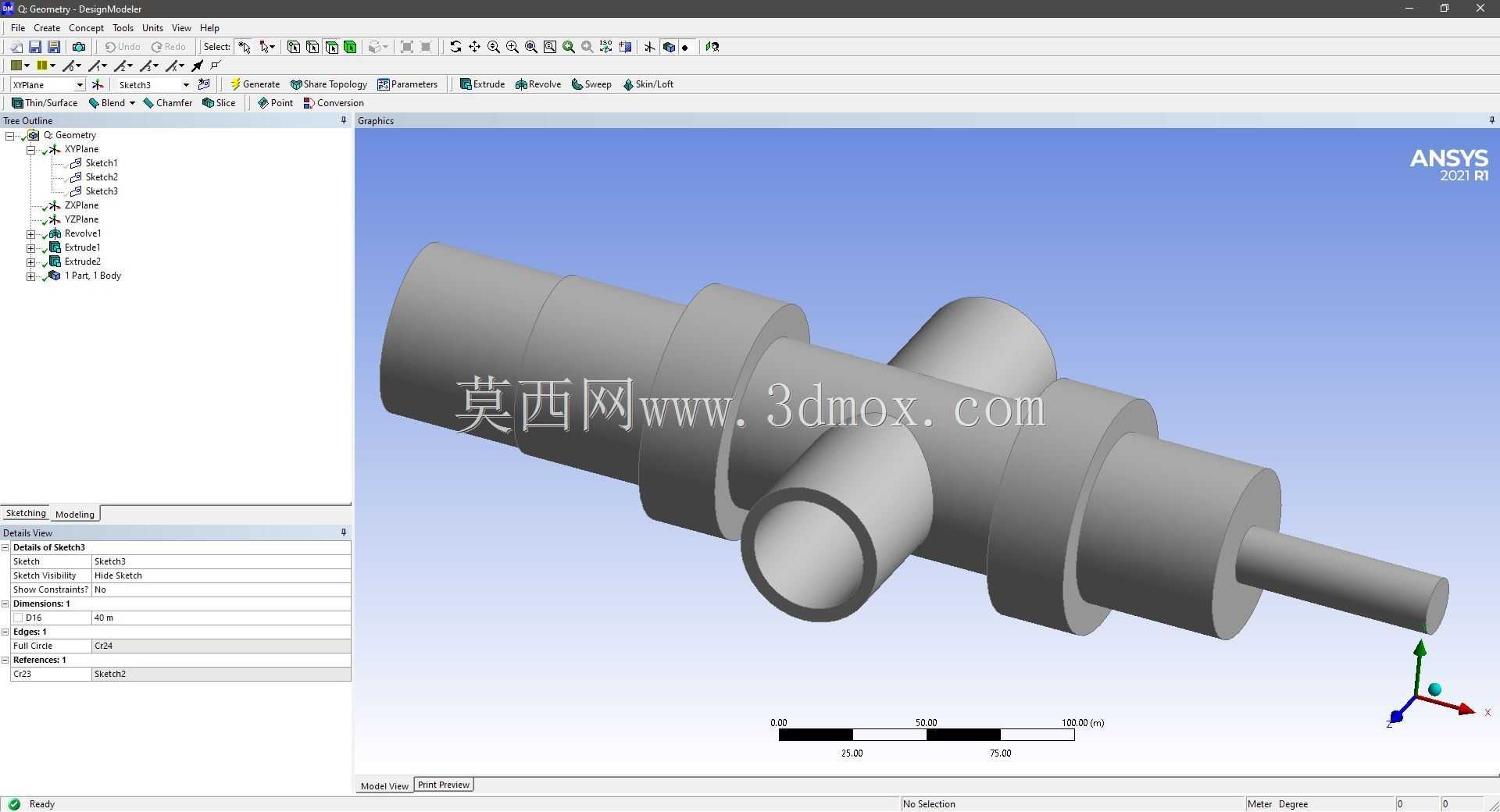The height and width of the screenshot is (812, 1500).
Task: Capture image with the camera icon
Action: point(79,47)
